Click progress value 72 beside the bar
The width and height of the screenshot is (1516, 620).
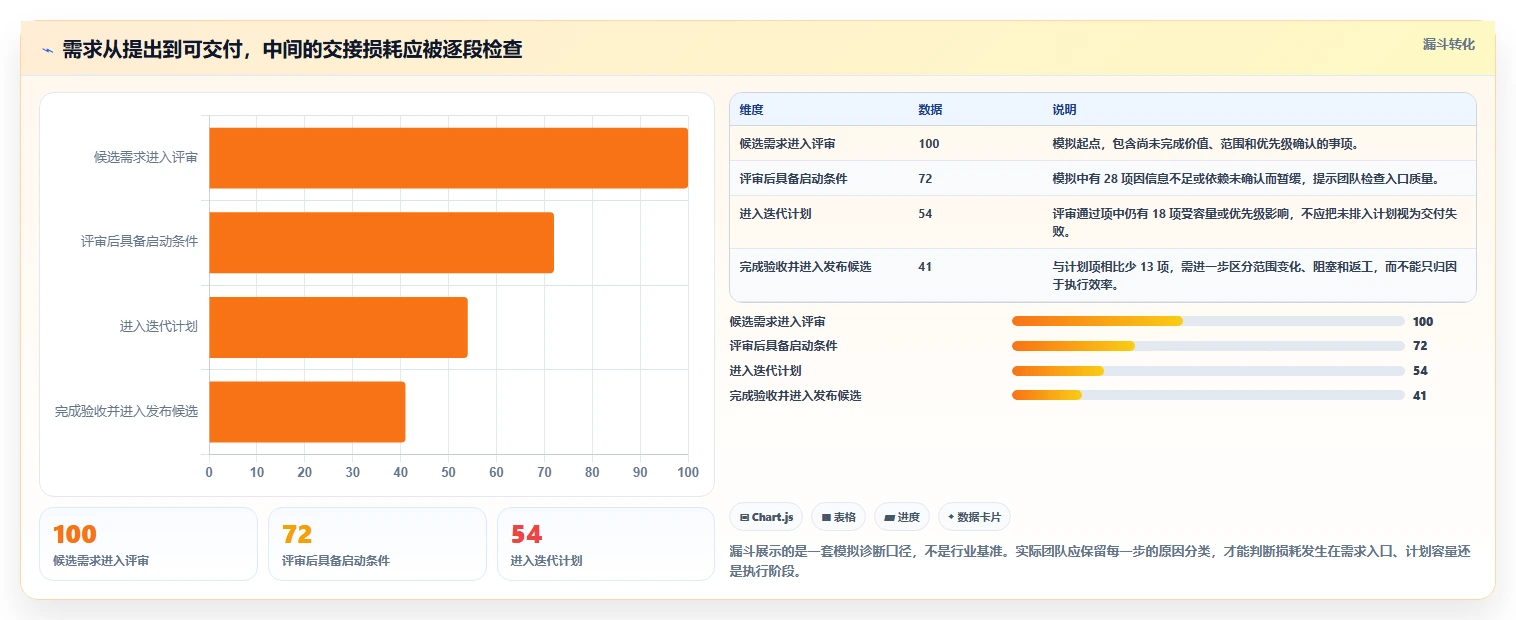point(1420,346)
